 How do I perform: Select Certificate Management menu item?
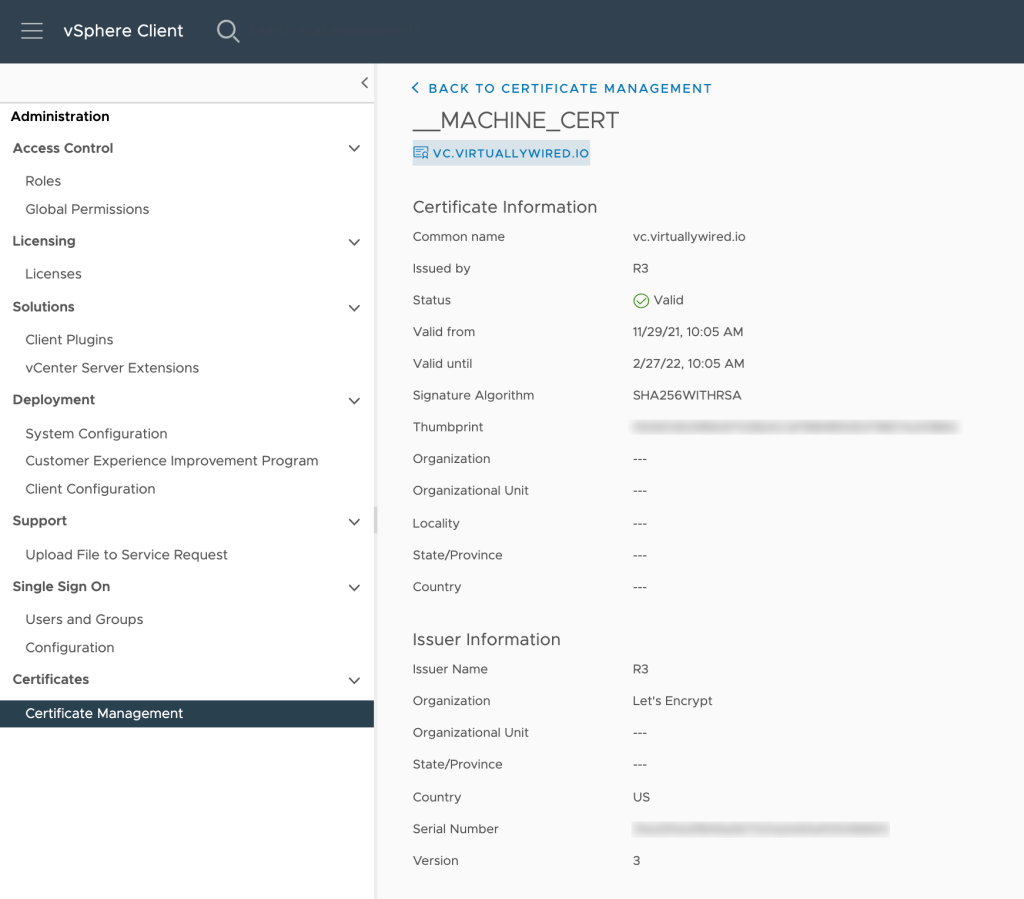coord(104,713)
